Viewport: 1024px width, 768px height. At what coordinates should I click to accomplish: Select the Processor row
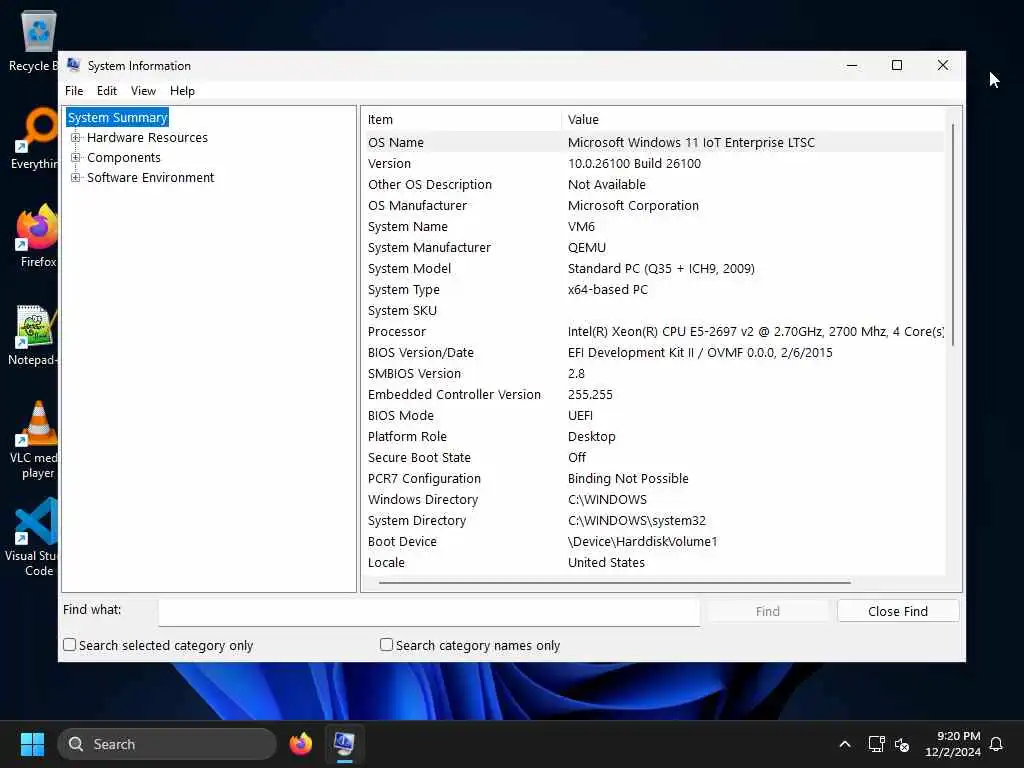coord(654,331)
